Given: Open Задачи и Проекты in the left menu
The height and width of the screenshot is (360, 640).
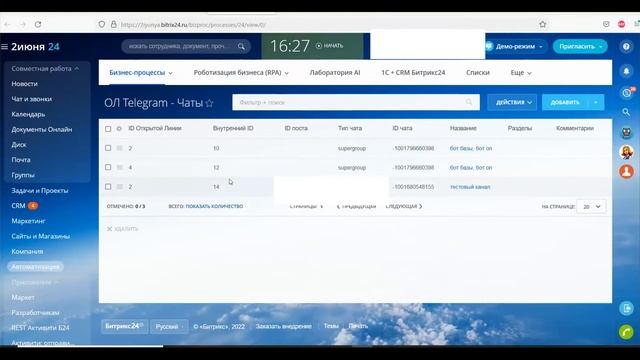Looking at the screenshot, I should point(40,191).
